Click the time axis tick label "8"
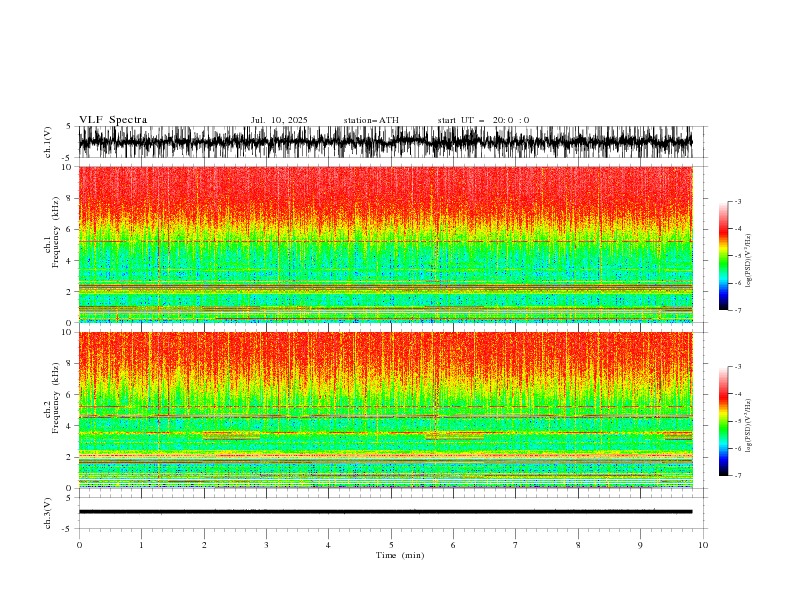The width and height of the screenshot is (792, 612). (578, 545)
